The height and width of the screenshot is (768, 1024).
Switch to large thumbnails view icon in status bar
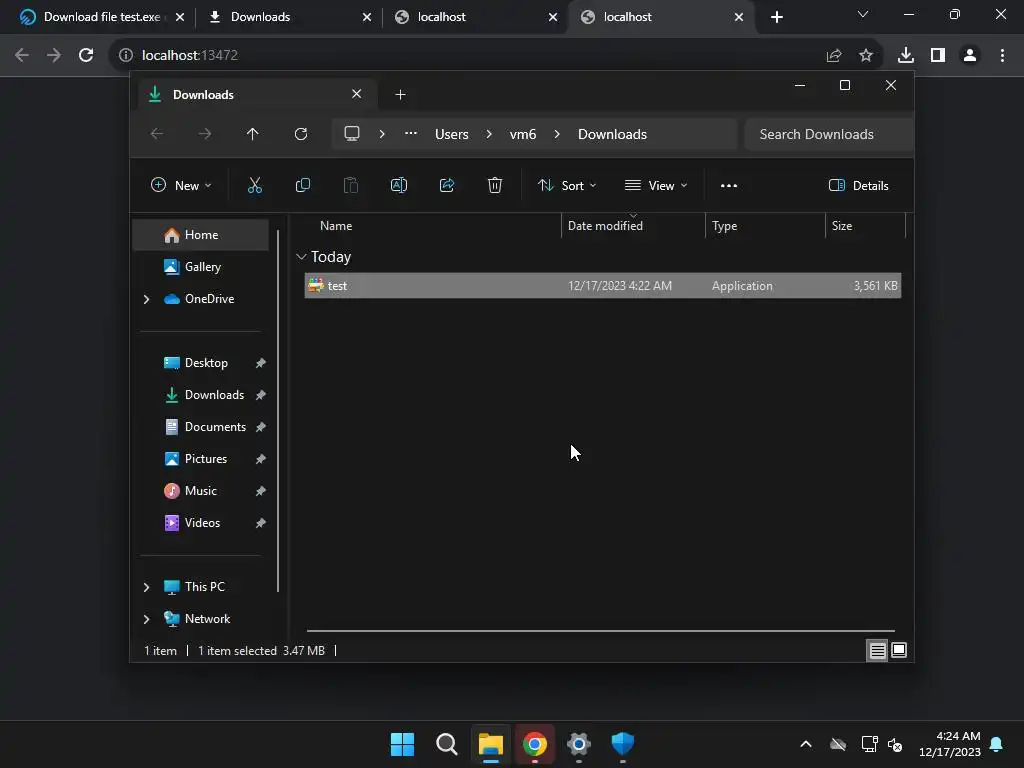[899, 650]
